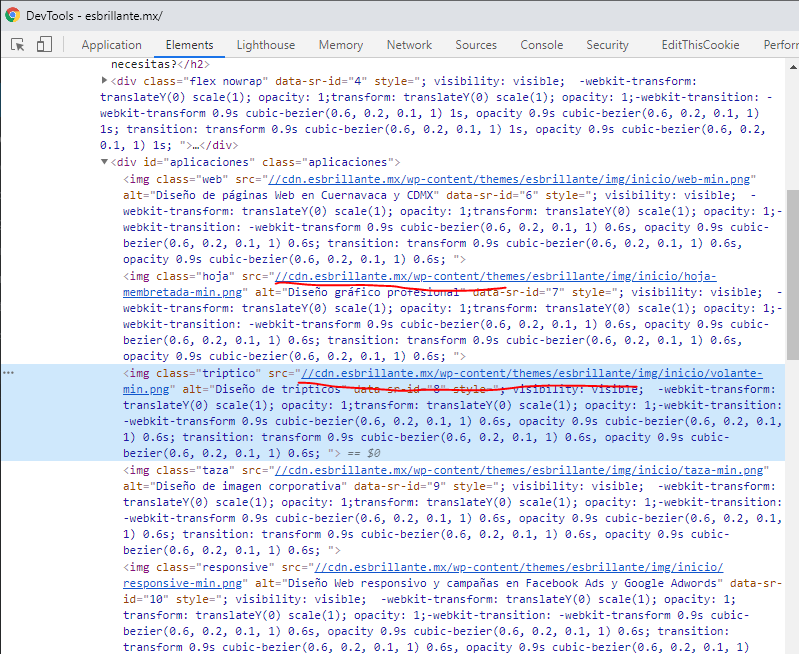The width and height of the screenshot is (799, 654).
Task: Click the alt text "Diseño de imagen corporativa"
Action: click(x=248, y=486)
